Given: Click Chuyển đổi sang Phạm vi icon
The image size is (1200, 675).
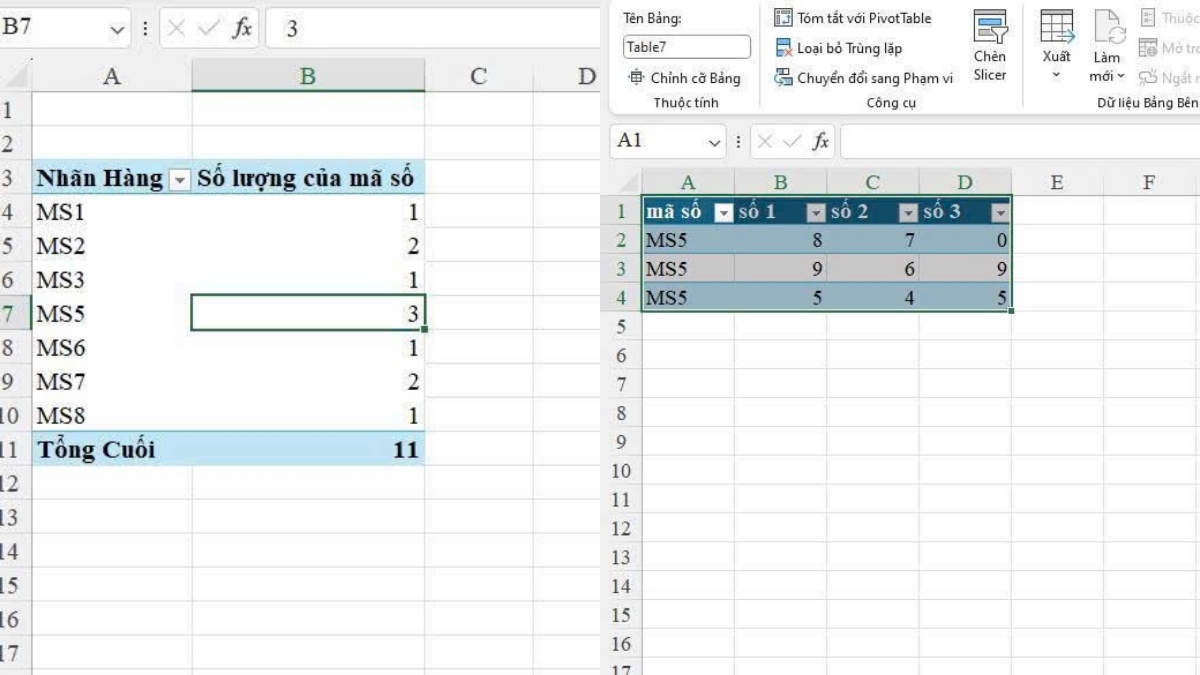Looking at the screenshot, I should [783, 78].
